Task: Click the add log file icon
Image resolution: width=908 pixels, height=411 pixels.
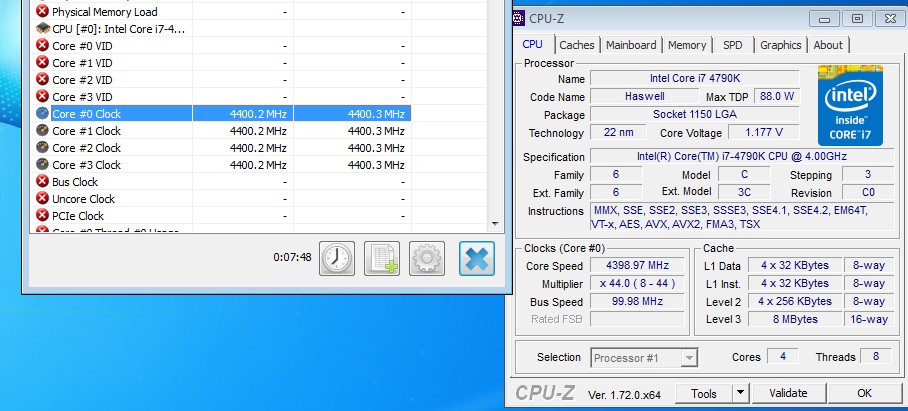Action: click(x=382, y=258)
